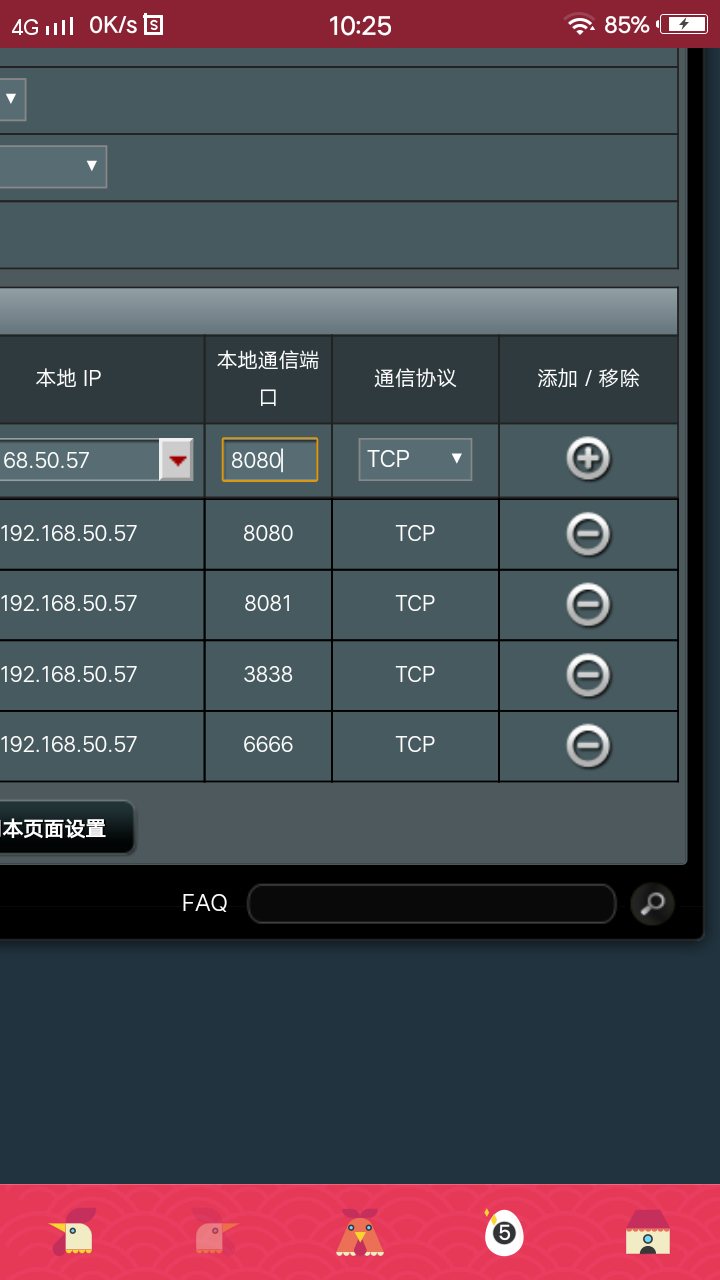Select port value 8080 in the table
Viewport: 720px width, 1280px height.
click(268, 534)
